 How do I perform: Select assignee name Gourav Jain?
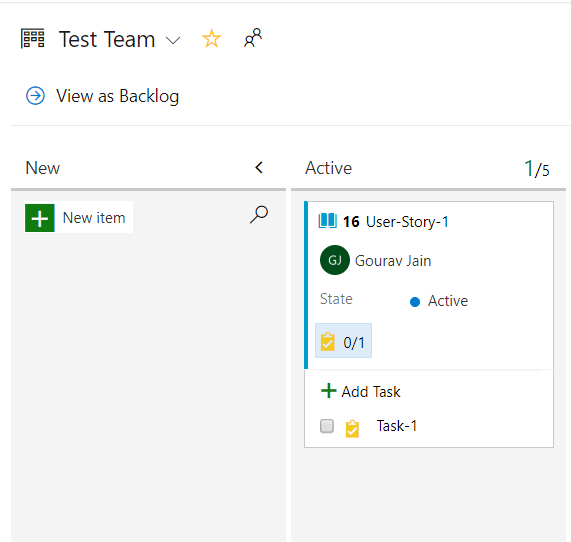point(393,261)
